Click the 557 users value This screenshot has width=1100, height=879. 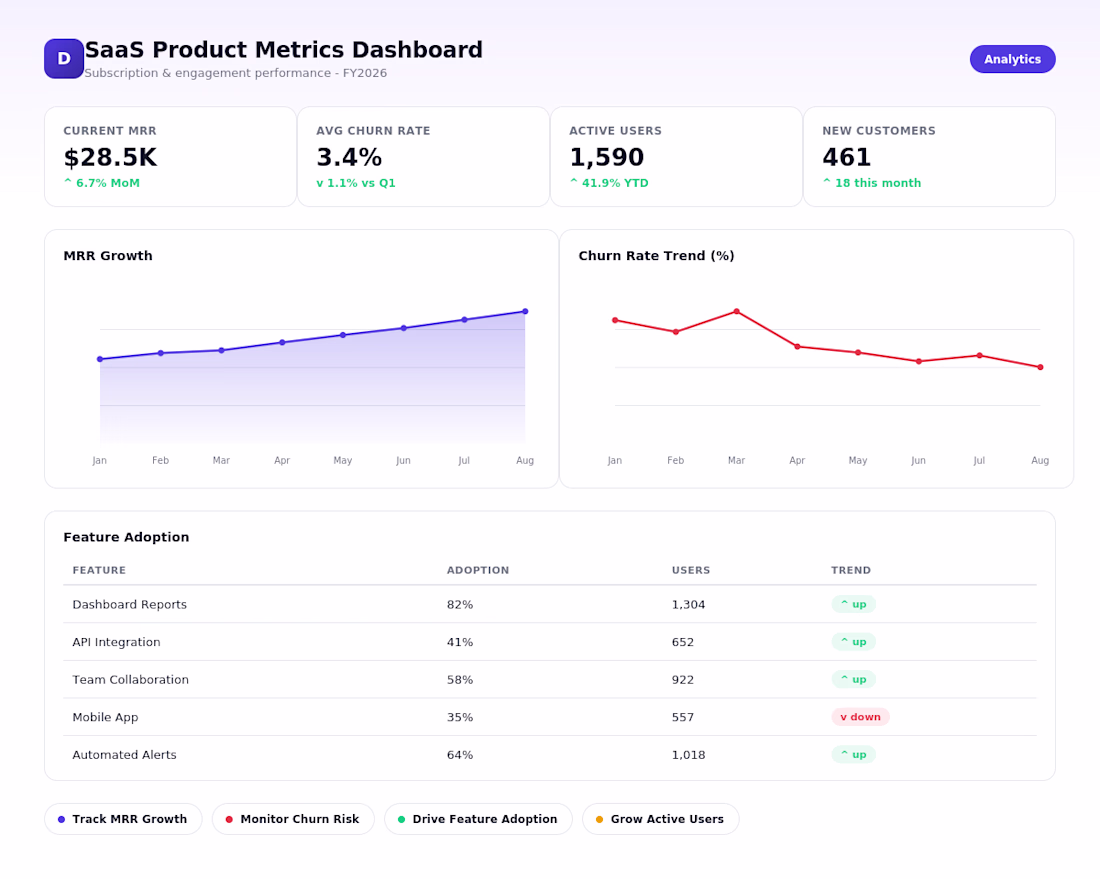[683, 717]
